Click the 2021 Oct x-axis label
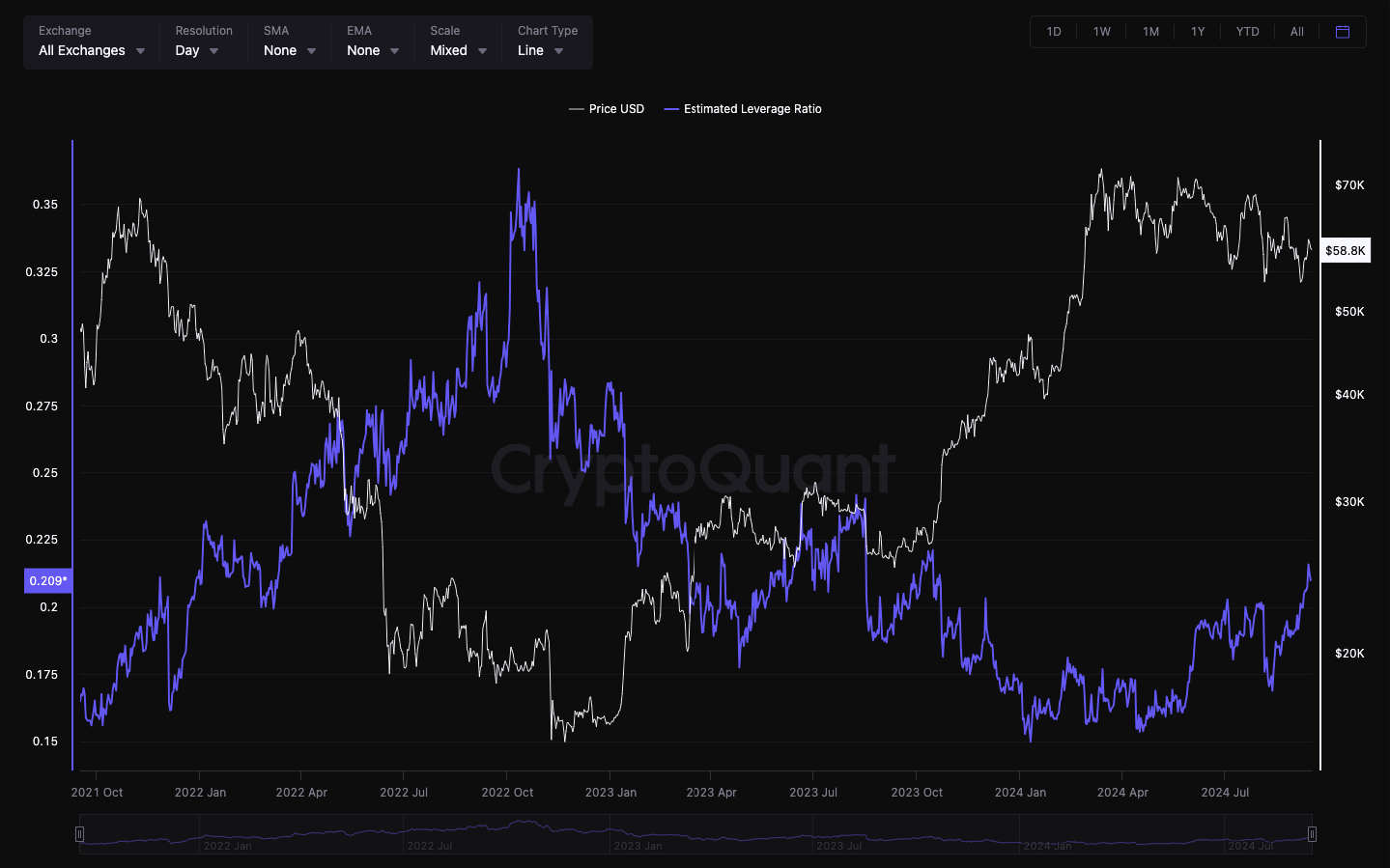1390x868 pixels. tap(97, 793)
